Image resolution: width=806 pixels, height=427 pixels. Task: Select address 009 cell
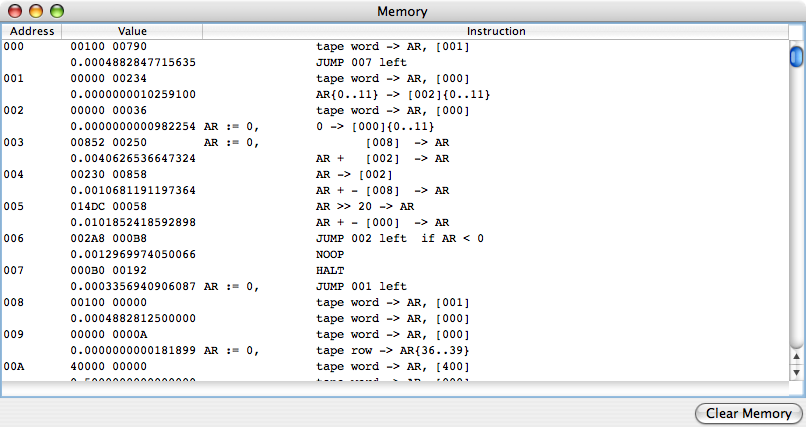tap(13, 334)
